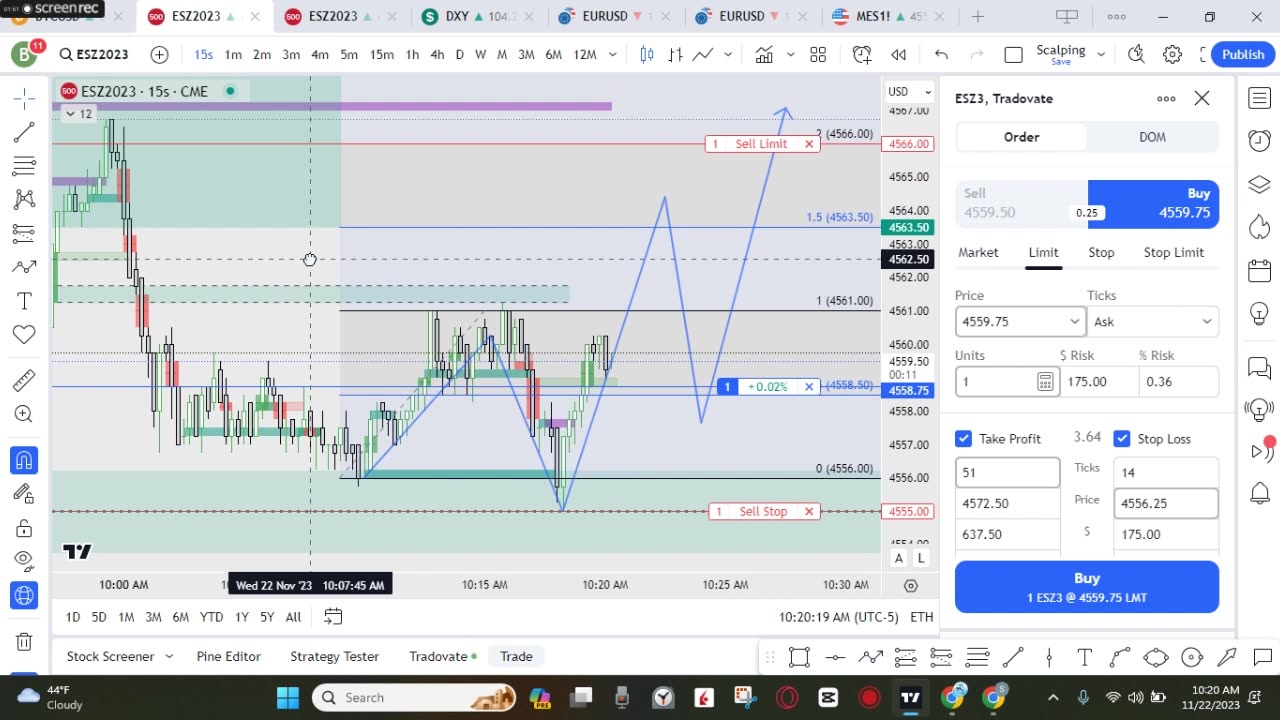
Task: Open the indicators icon
Action: coord(765,55)
